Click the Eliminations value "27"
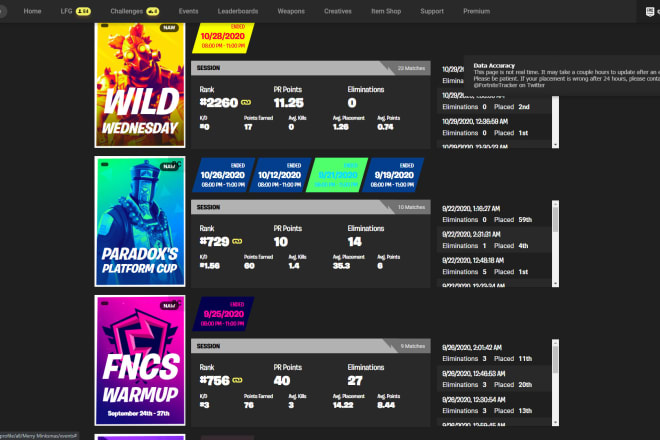Viewport: 660px width, 440px height. pyautogui.click(x=355, y=380)
